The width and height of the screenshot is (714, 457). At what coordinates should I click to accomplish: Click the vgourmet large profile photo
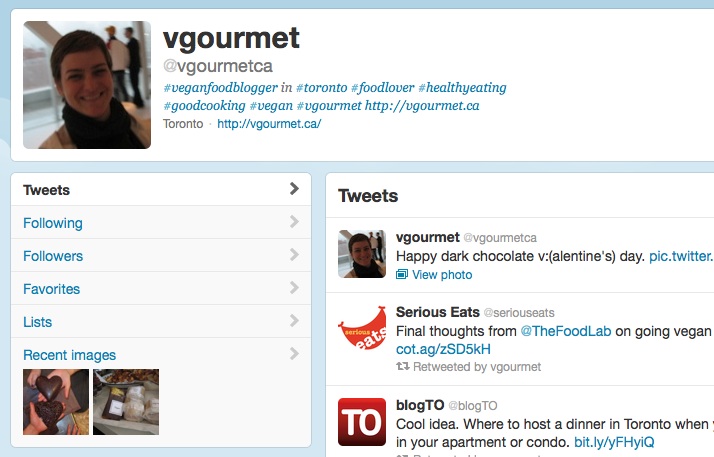click(x=87, y=85)
